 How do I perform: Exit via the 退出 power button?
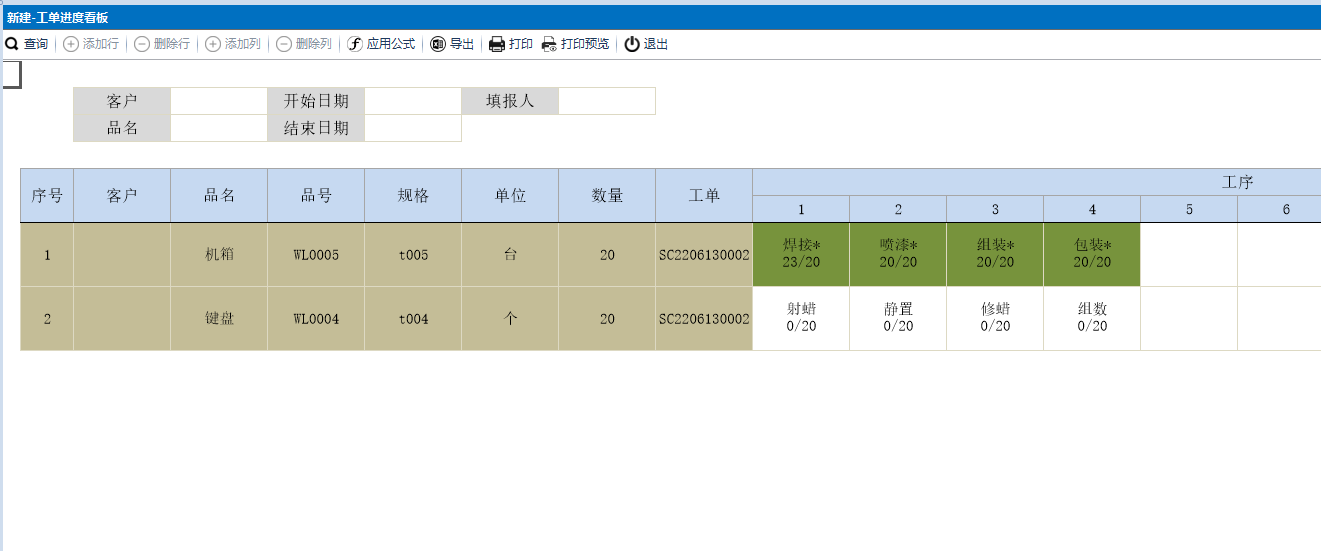pyautogui.click(x=632, y=44)
